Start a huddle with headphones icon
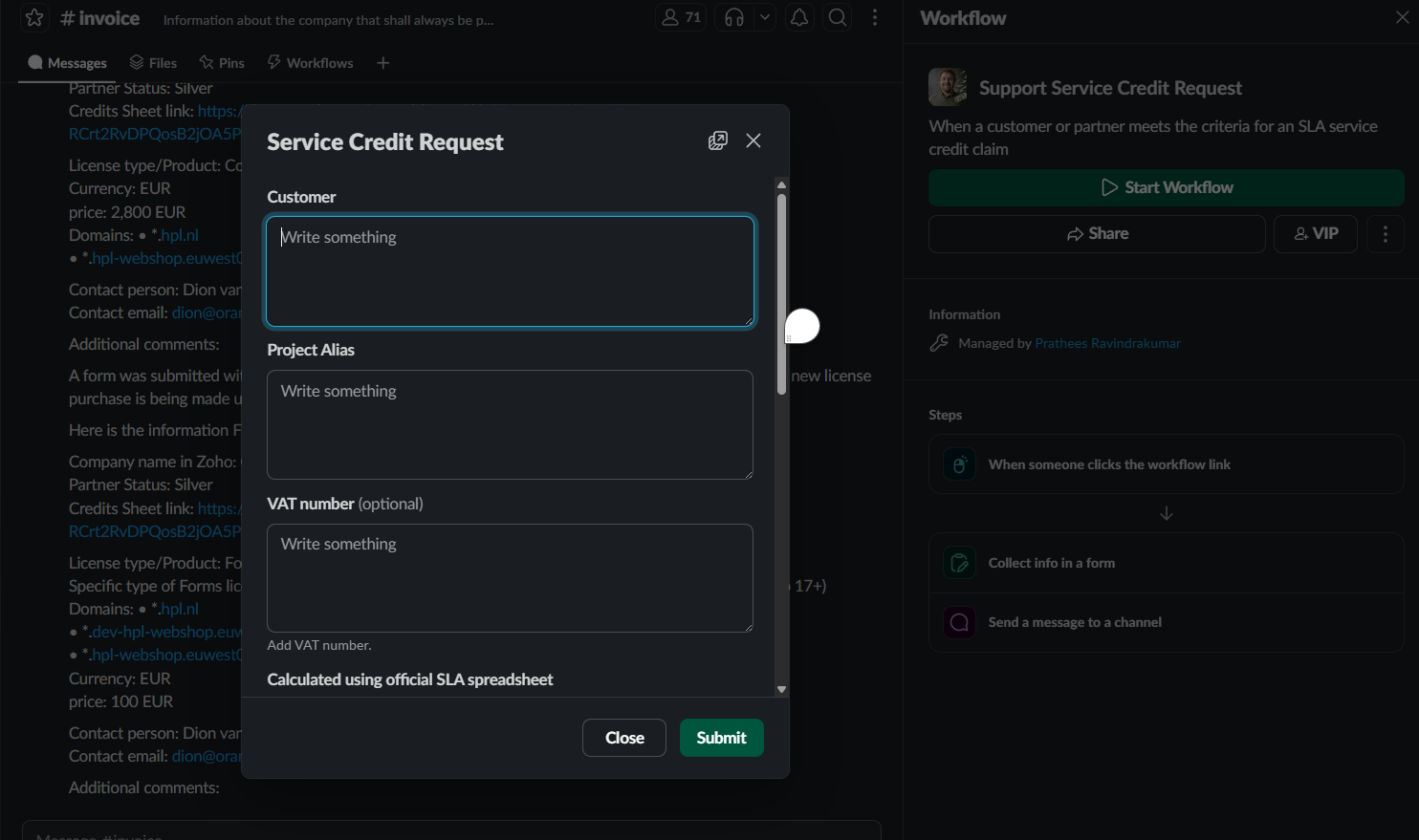This screenshot has width=1419, height=840. tap(734, 18)
